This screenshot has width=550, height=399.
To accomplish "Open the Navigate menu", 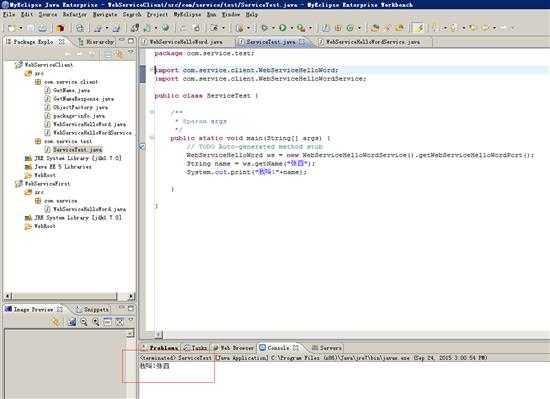I will coord(105,14).
